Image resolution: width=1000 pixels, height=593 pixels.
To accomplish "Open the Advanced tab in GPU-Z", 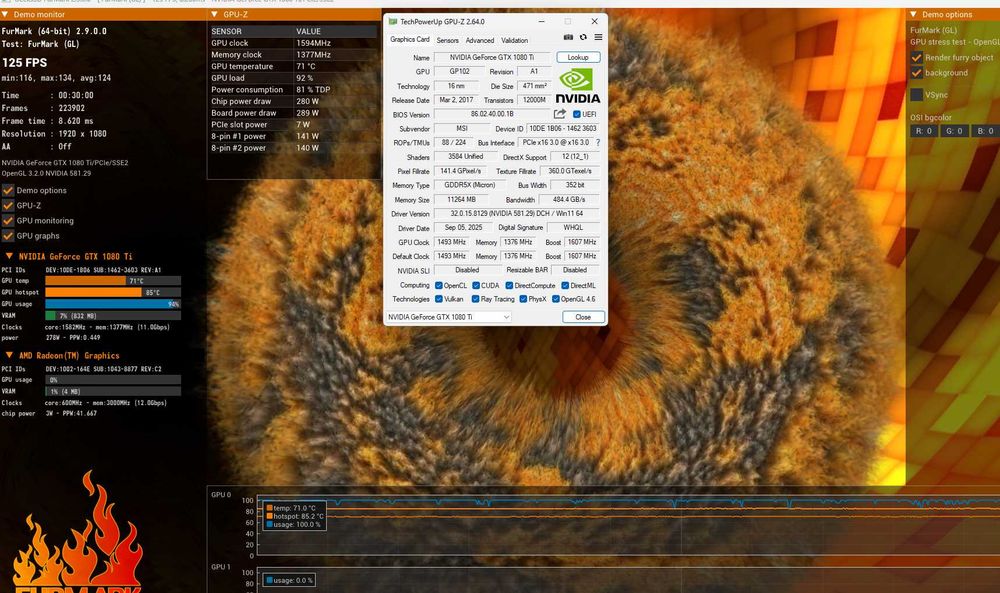I will point(480,40).
